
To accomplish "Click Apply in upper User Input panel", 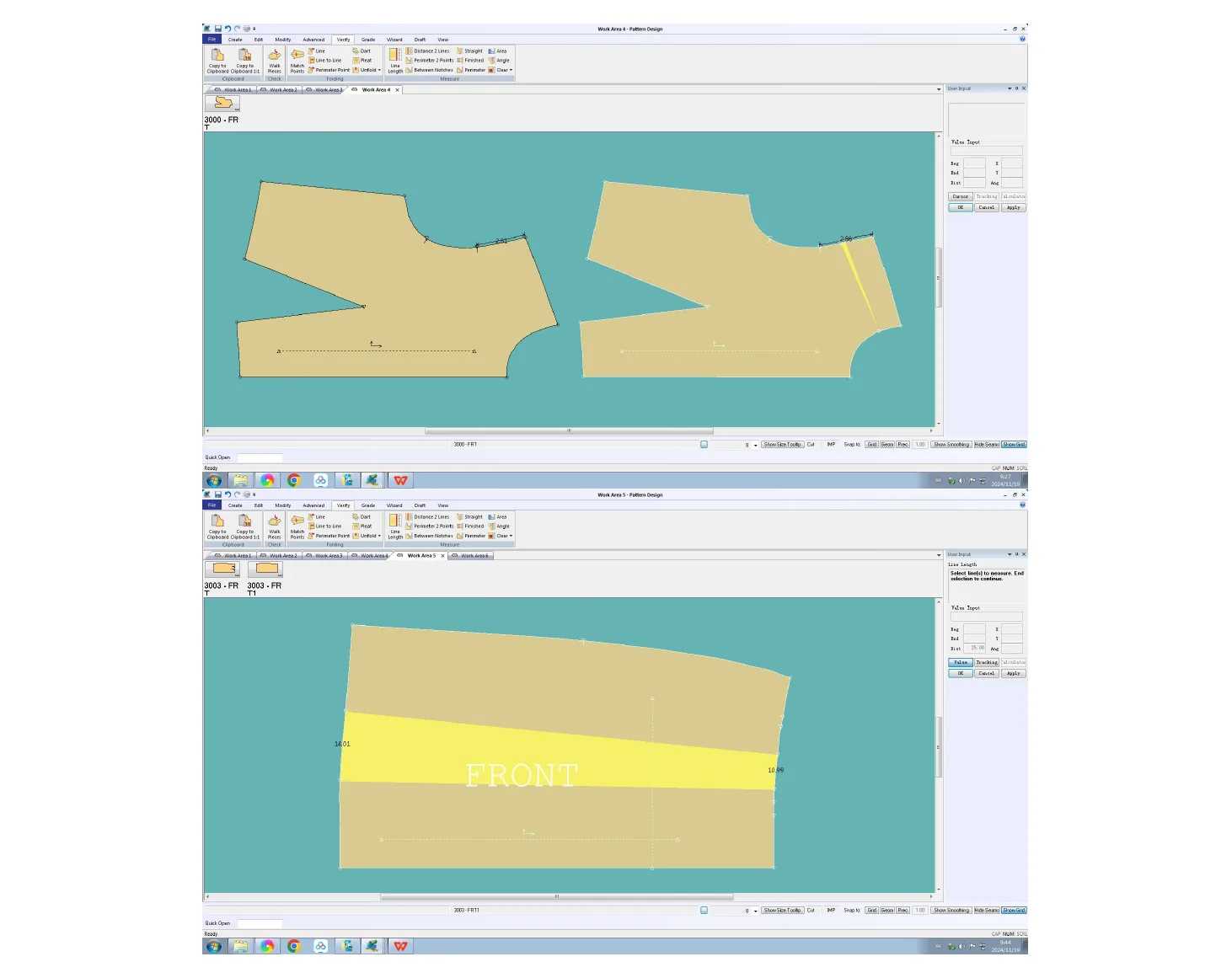I will tap(1014, 207).
